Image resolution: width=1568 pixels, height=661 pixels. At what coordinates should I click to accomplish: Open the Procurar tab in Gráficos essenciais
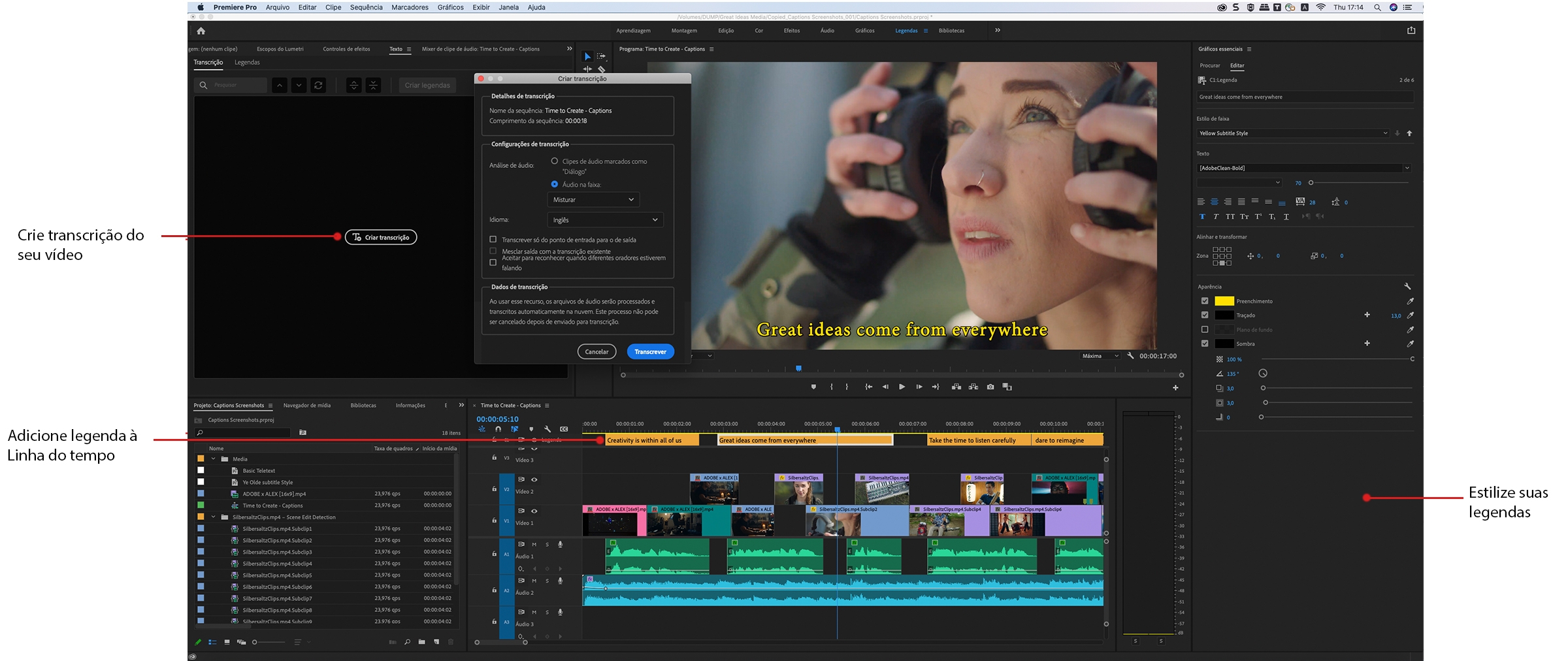coord(1210,65)
